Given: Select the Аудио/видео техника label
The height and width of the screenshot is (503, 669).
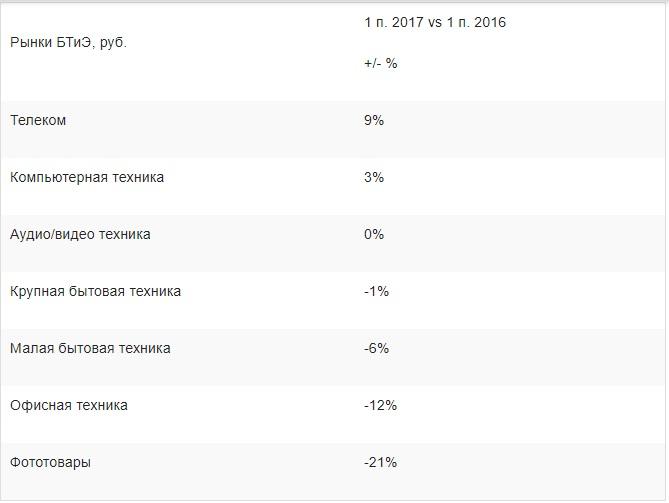Looking at the screenshot, I should click(x=80, y=235).
